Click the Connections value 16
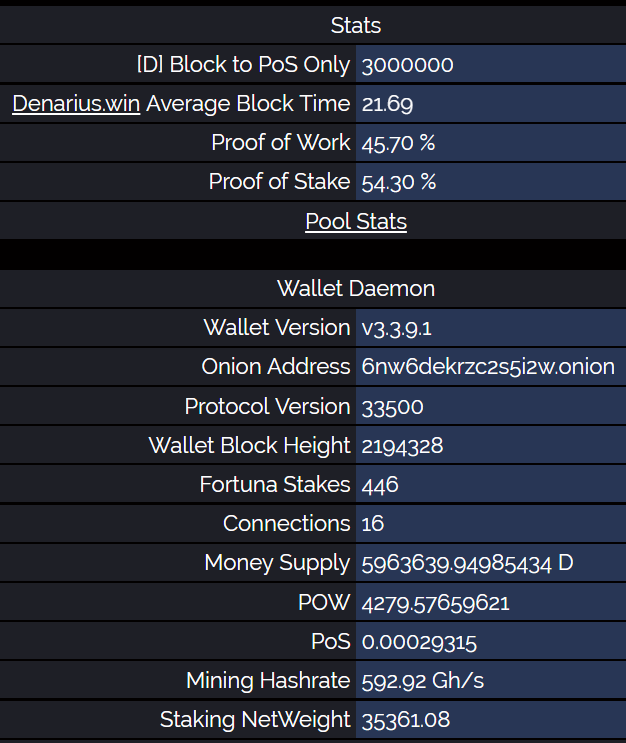This screenshot has width=626, height=743. pyautogui.click(x=373, y=524)
